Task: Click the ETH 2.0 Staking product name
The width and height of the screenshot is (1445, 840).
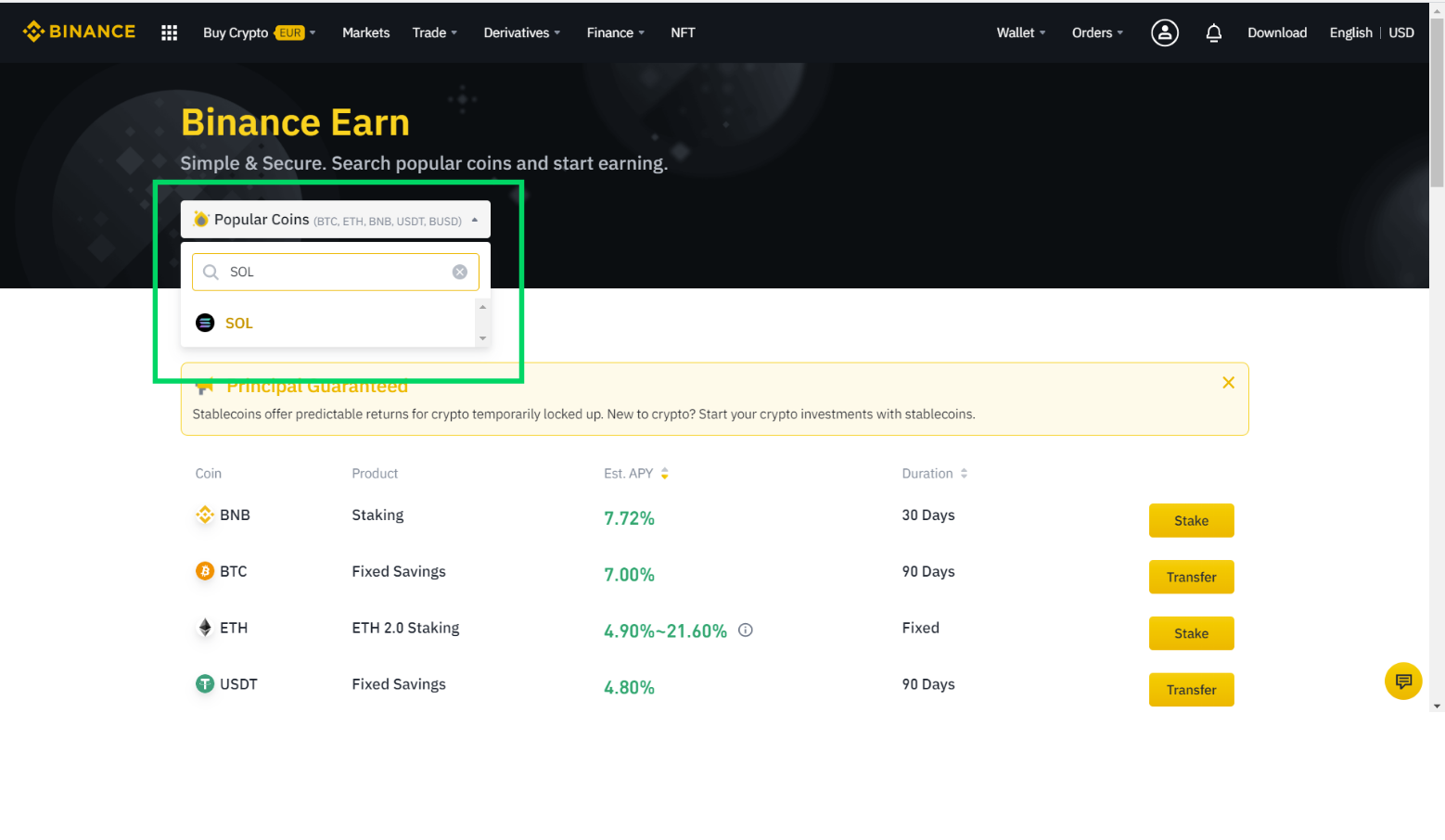Action: (x=405, y=628)
